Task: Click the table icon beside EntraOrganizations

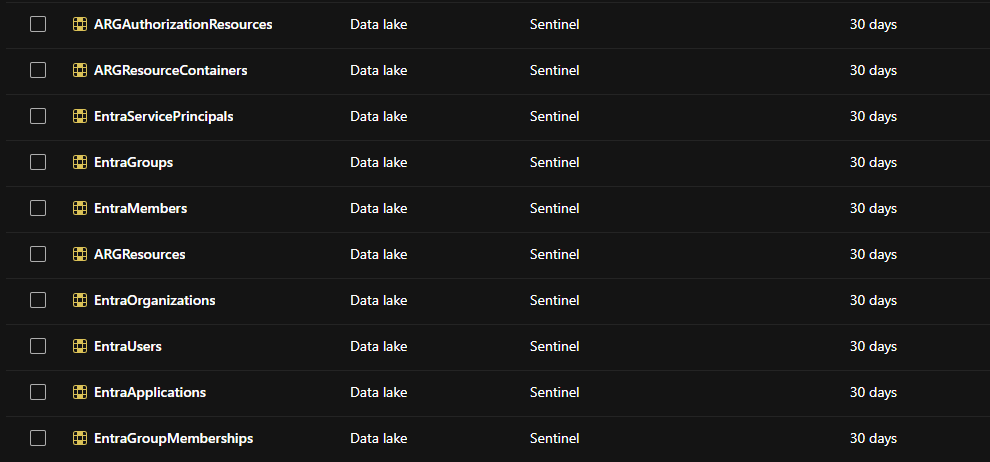Action: coord(80,300)
